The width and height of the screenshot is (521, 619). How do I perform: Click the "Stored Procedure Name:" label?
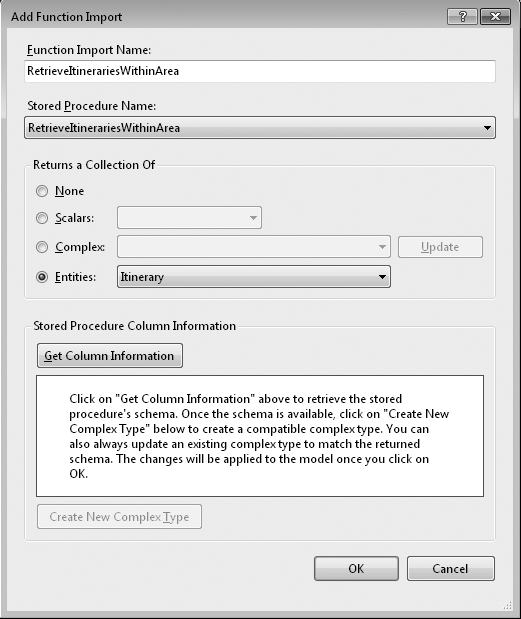tap(92, 106)
